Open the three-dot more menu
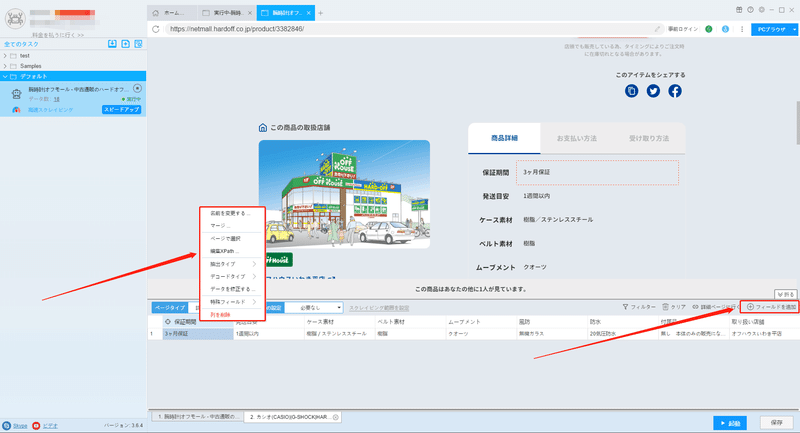800x433 pixels. pyautogui.click(x=742, y=29)
